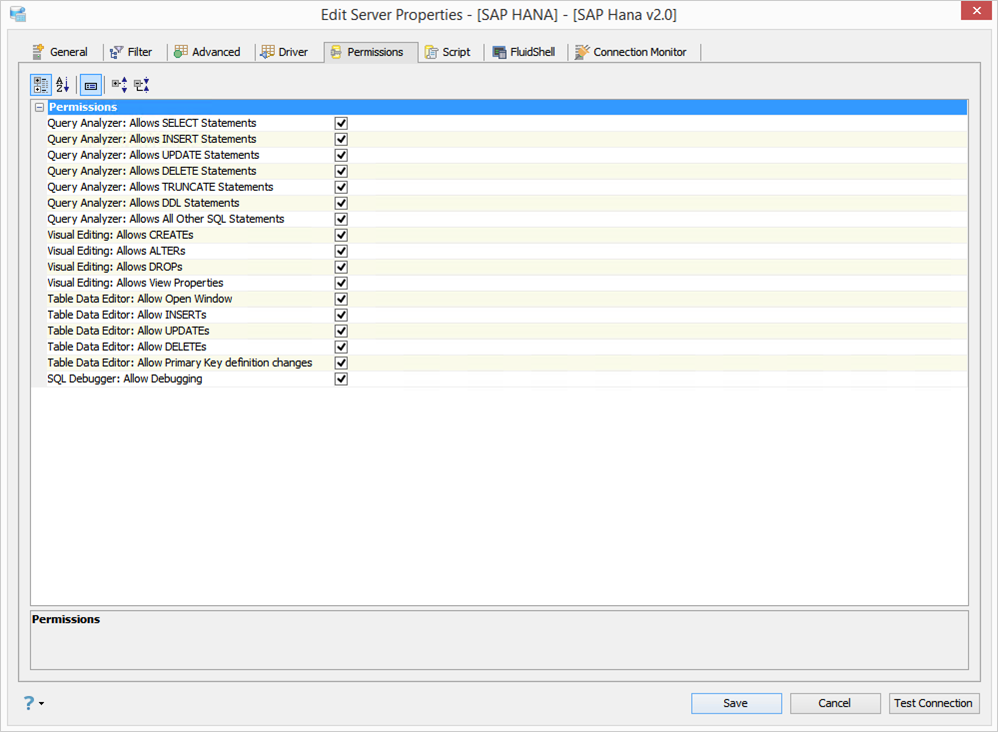
Task: Open the help dropdown arrow
Action: (x=41, y=703)
